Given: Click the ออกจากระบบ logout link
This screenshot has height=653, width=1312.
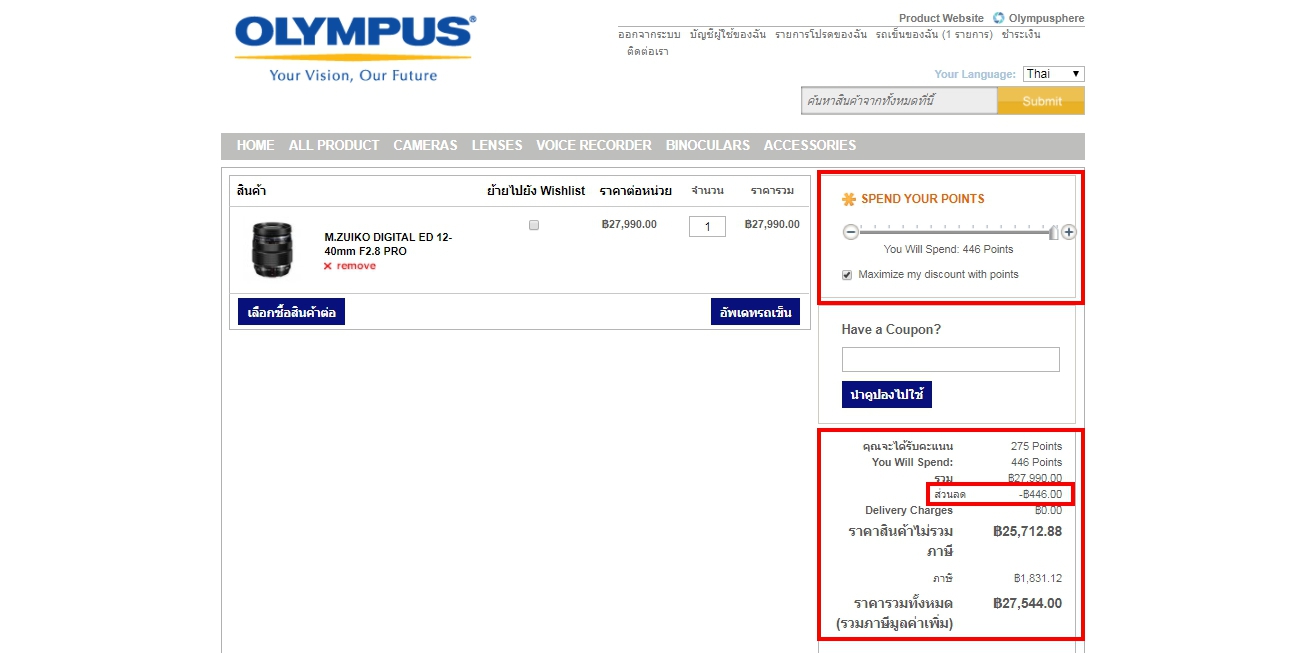Looking at the screenshot, I should click(649, 34).
